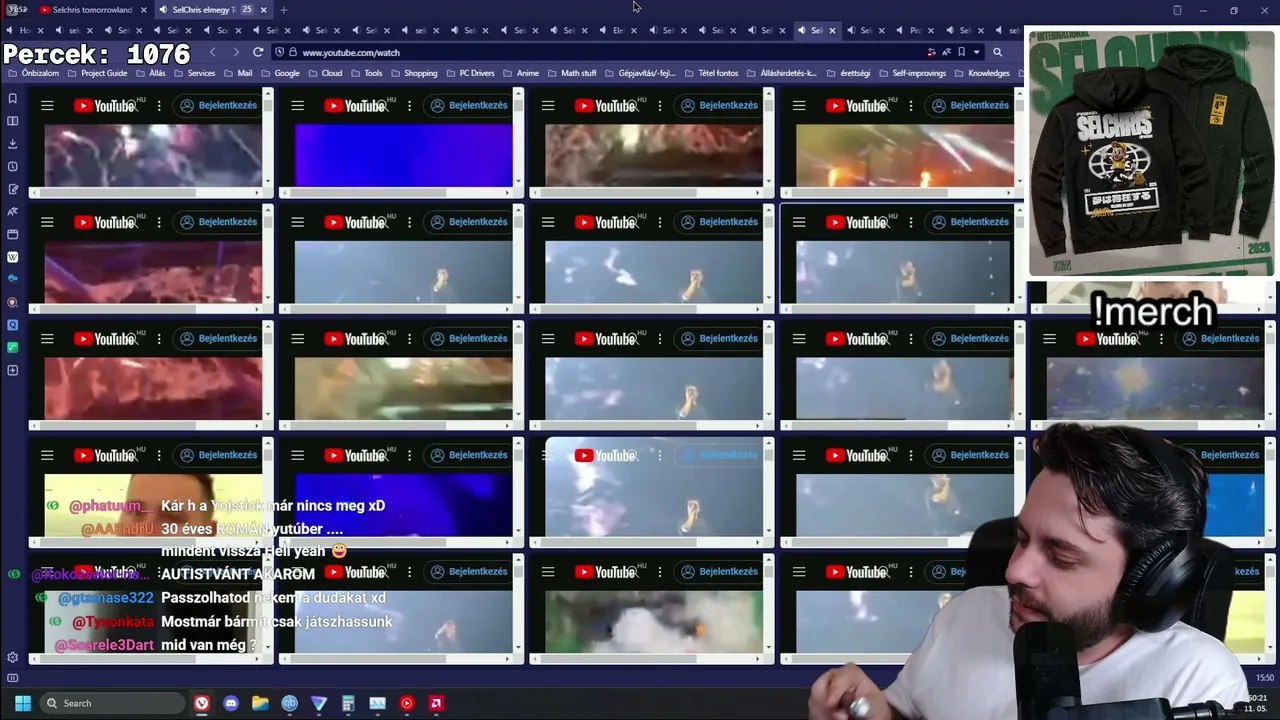The image size is (1280, 720).
Task: Click the Windows taskbar Search box
Action: [110, 703]
